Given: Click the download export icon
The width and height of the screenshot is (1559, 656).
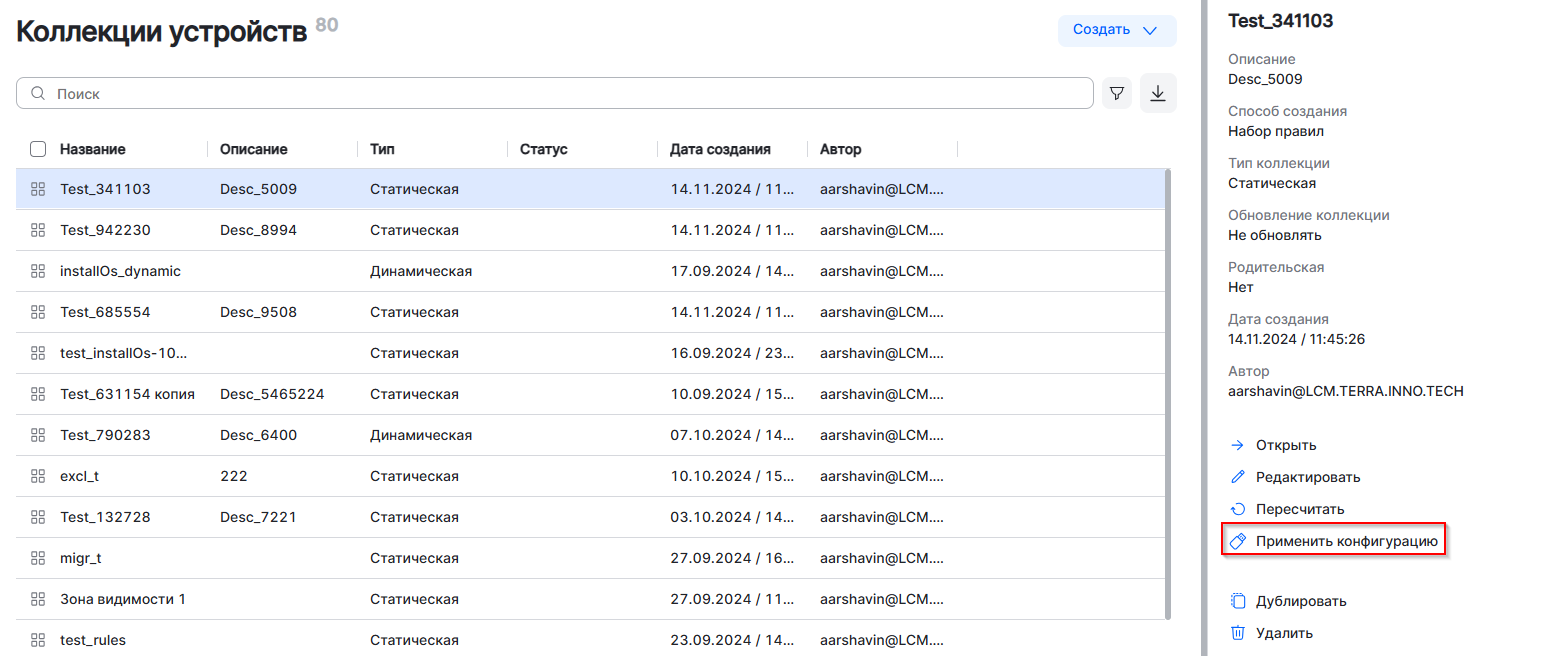Looking at the screenshot, I should (x=1158, y=93).
